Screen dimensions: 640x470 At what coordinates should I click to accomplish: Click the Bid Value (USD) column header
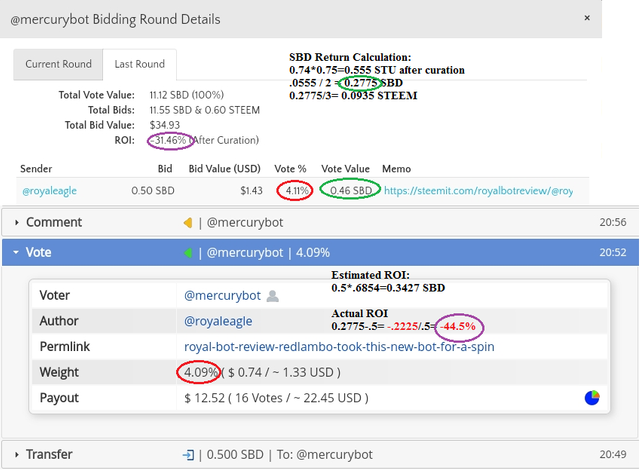pos(224,169)
